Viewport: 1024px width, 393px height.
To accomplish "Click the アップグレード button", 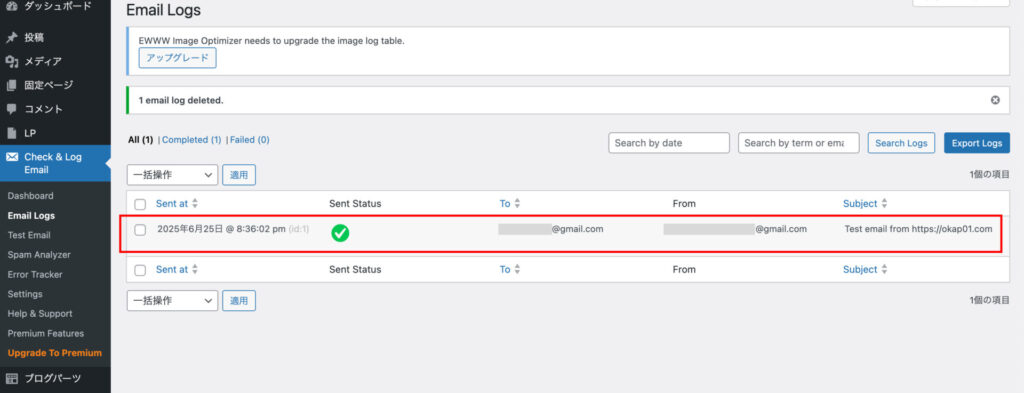I will click(x=177, y=57).
